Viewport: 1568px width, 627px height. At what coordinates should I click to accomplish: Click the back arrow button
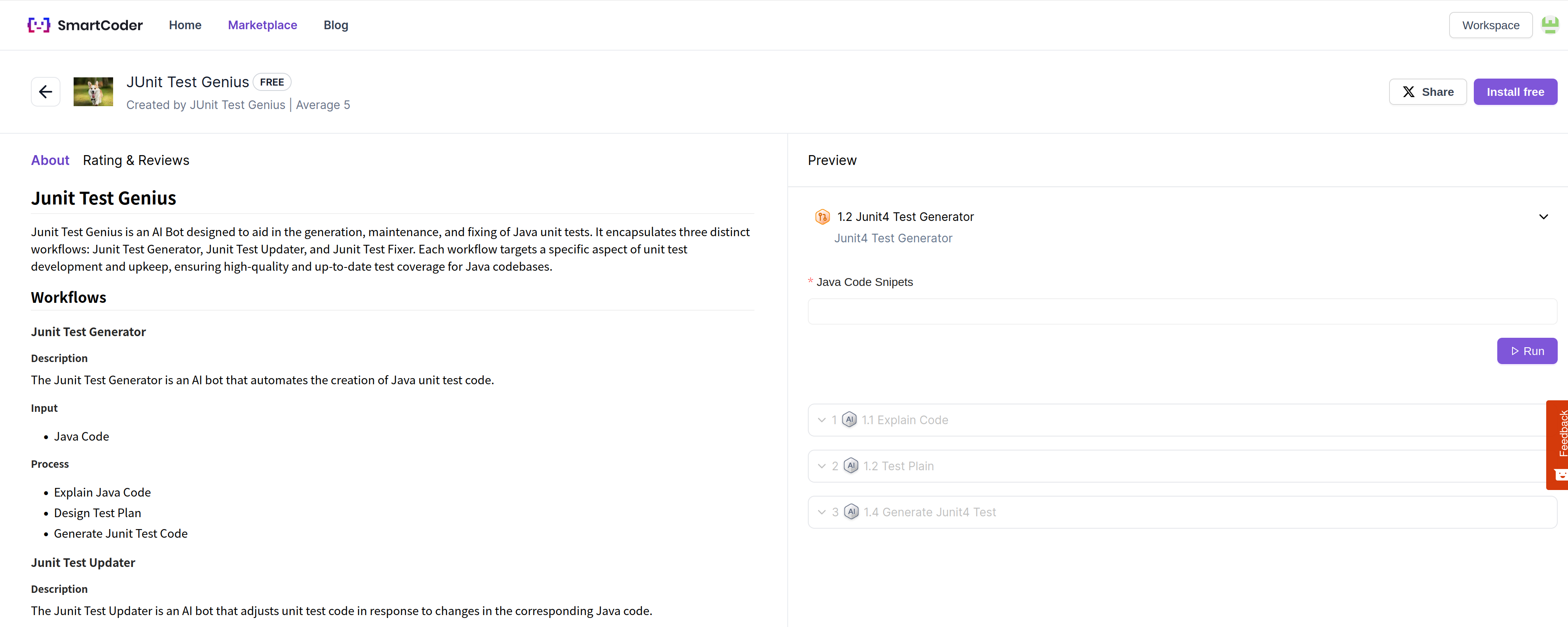click(x=46, y=92)
